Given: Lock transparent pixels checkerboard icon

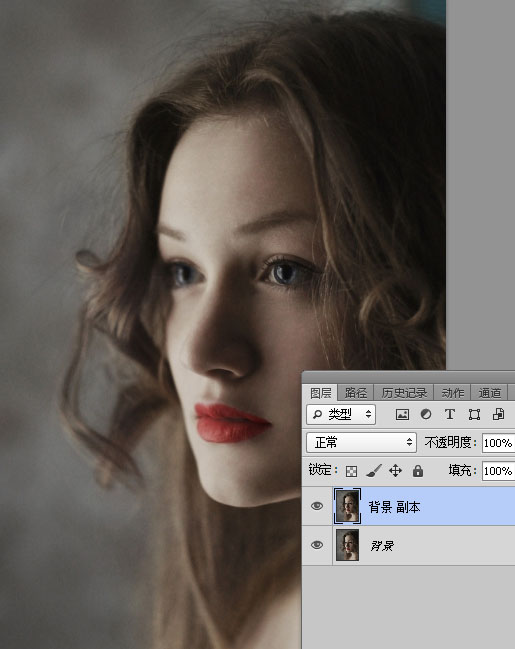Looking at the screenshot, I should [351, 471].
